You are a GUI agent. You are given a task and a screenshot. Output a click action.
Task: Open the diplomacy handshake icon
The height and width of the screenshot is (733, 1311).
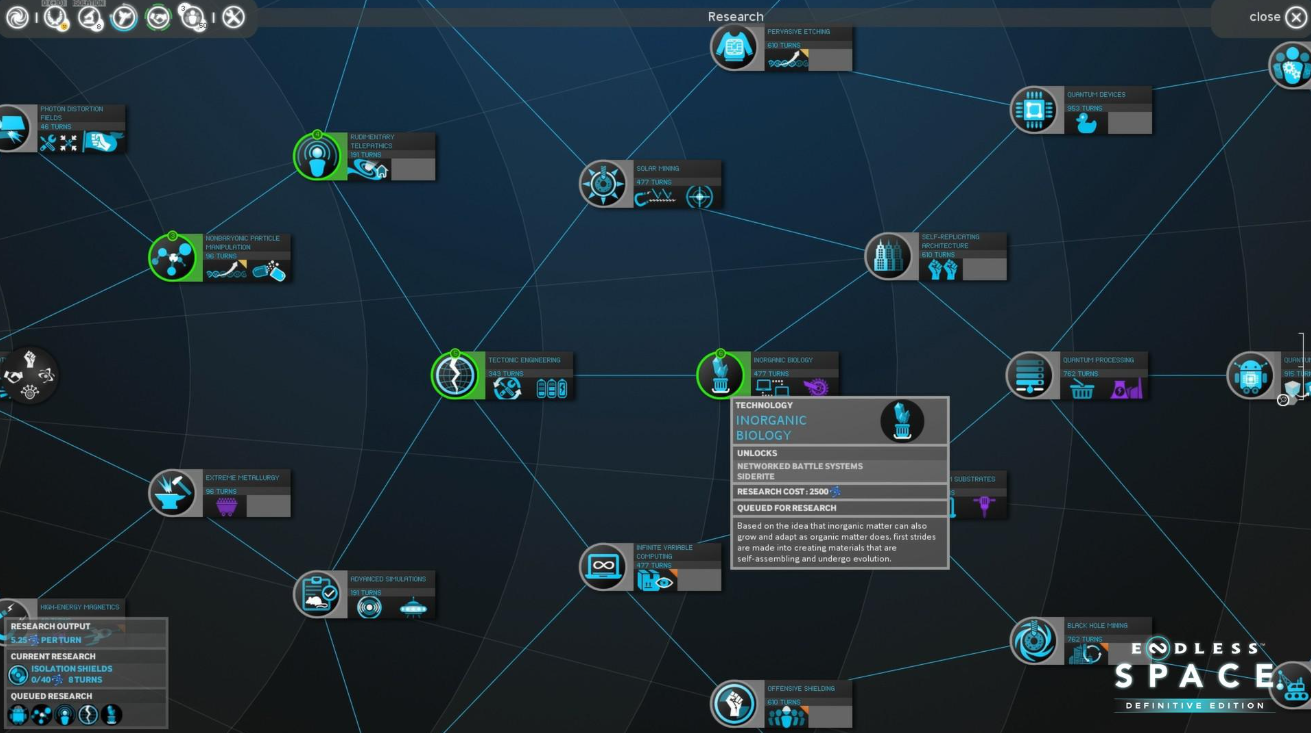[x=156, y=17]
